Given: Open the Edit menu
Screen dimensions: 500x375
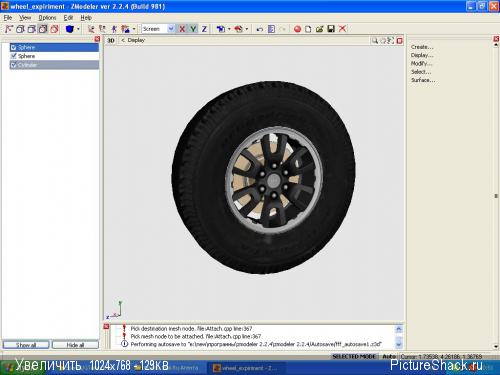Looking at the screenshot, I should (68, 18).
